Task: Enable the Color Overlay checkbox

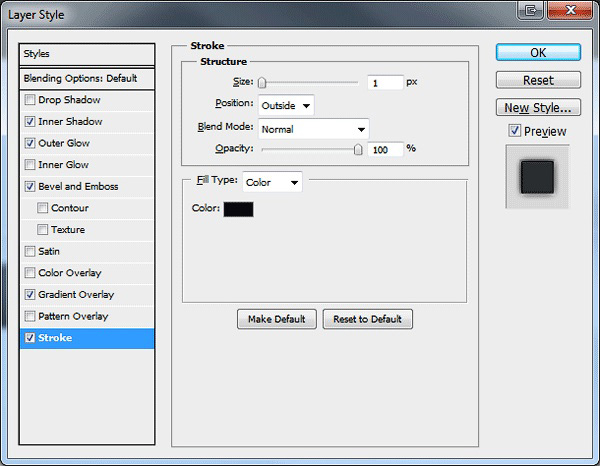Action: coord(30,273)
